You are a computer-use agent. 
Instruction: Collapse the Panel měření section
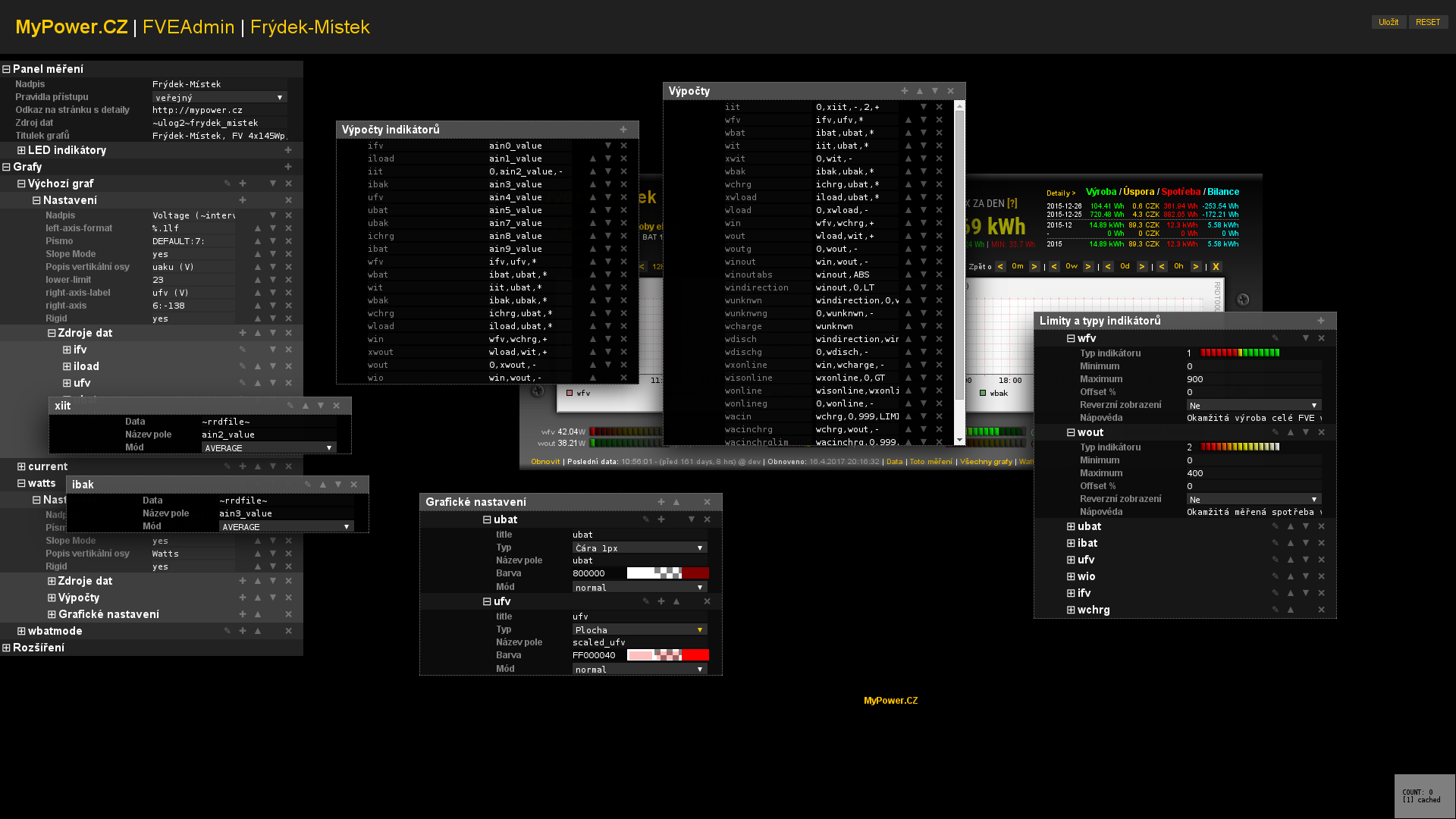click(6, 69)
